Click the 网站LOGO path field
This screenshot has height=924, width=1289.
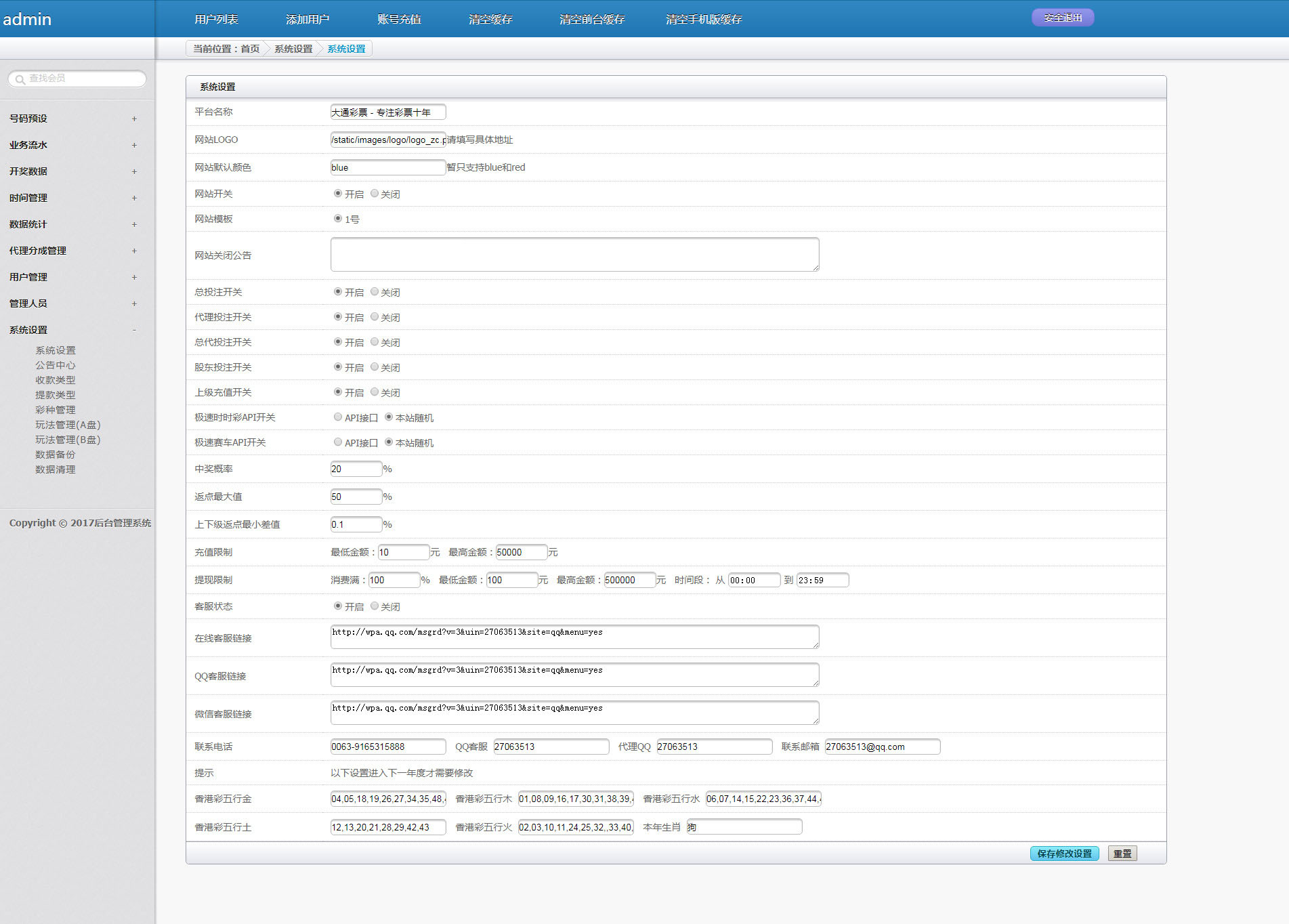pos(388,140)
